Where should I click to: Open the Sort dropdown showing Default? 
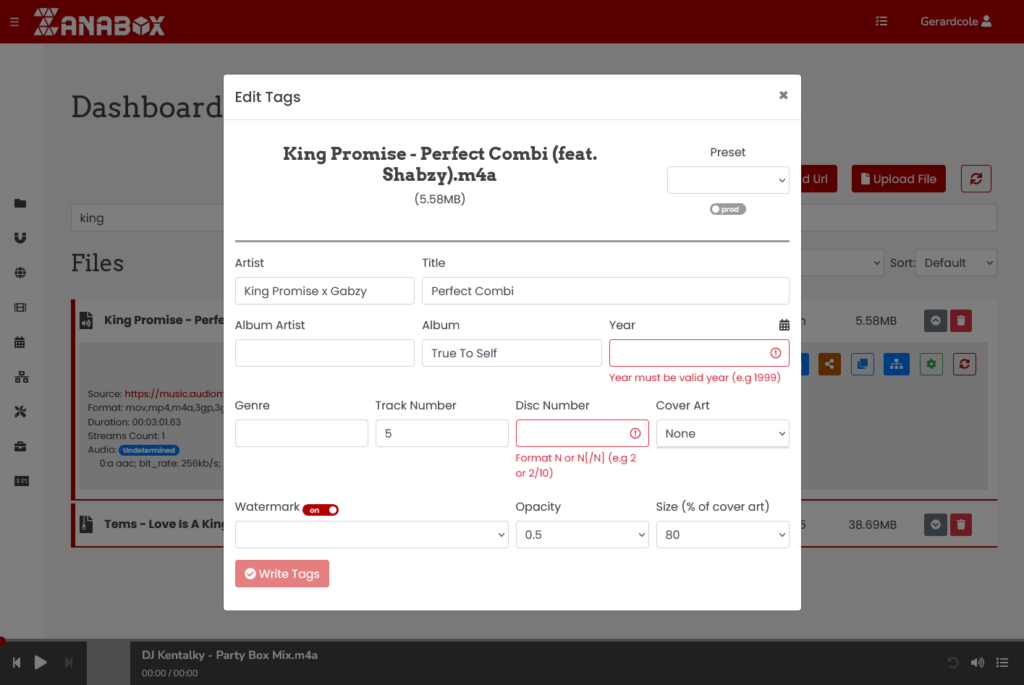click(955, 262)
